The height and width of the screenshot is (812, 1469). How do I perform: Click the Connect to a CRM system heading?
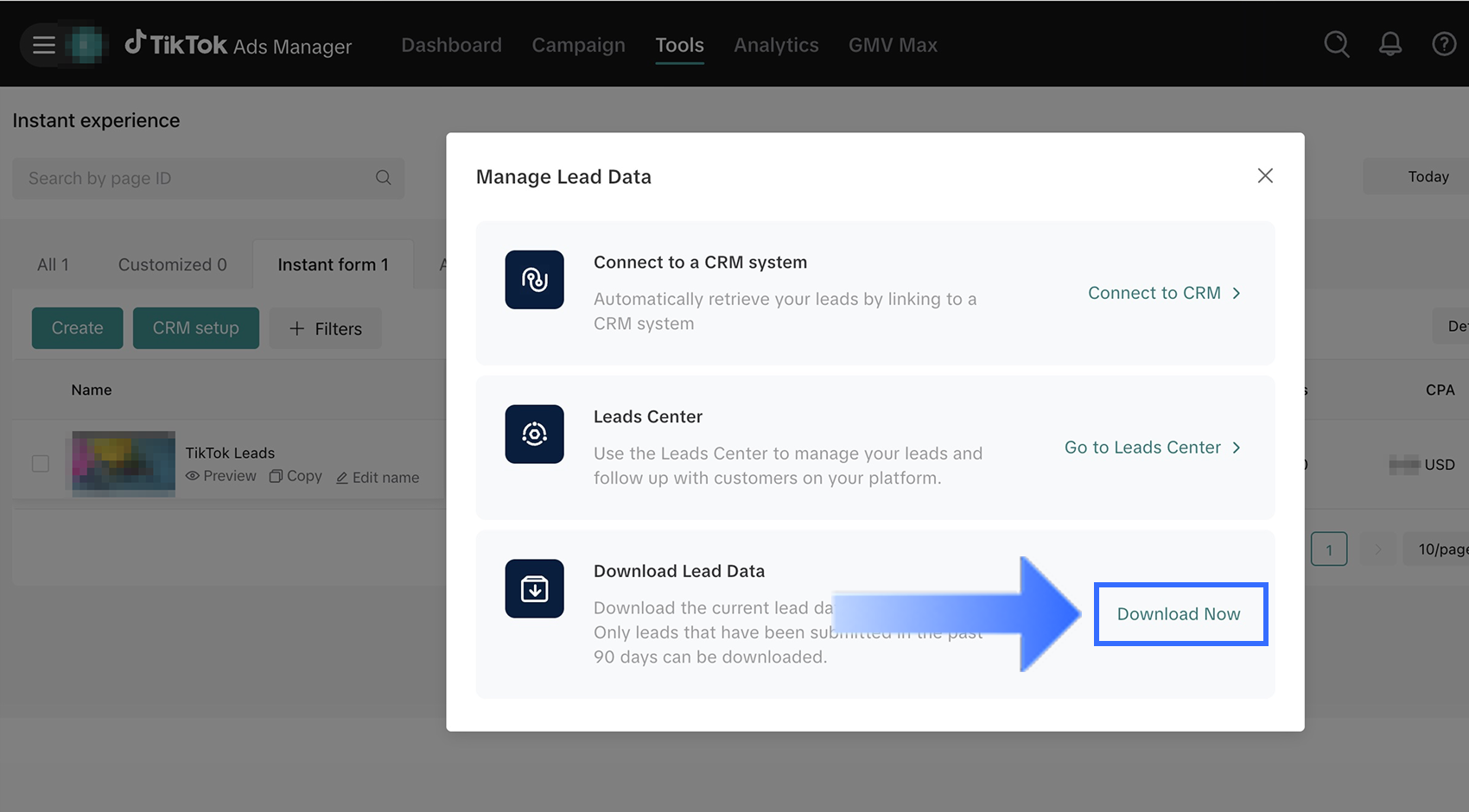[x=700, y=263]
